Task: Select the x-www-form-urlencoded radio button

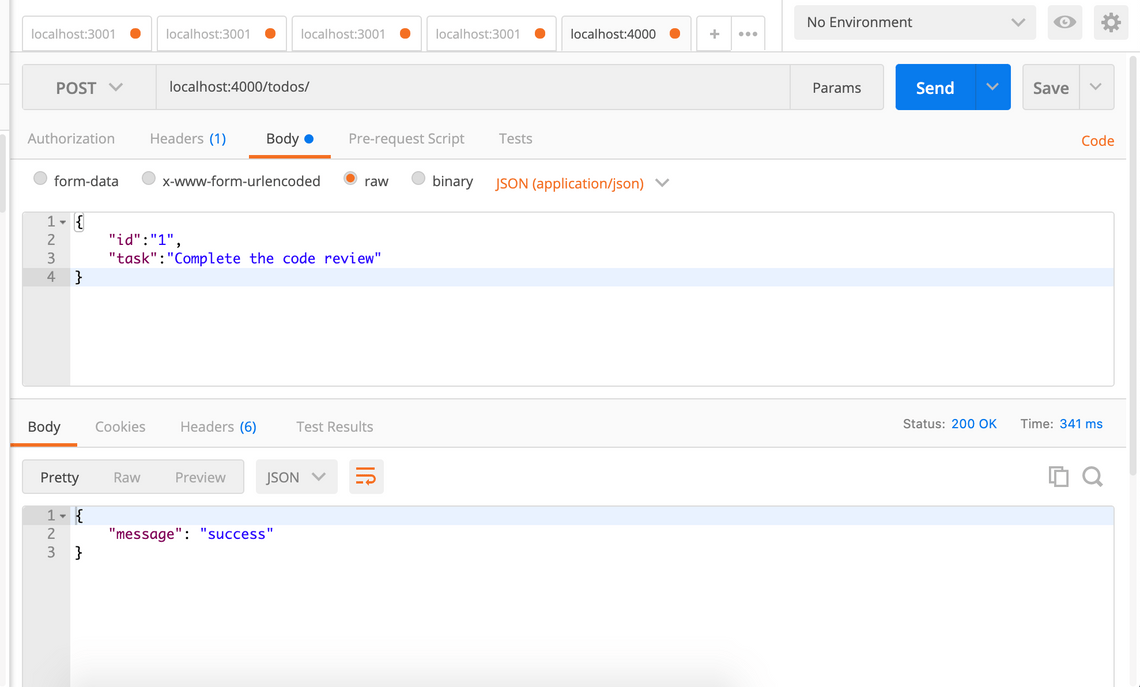Action: click(x=148, y=178)
